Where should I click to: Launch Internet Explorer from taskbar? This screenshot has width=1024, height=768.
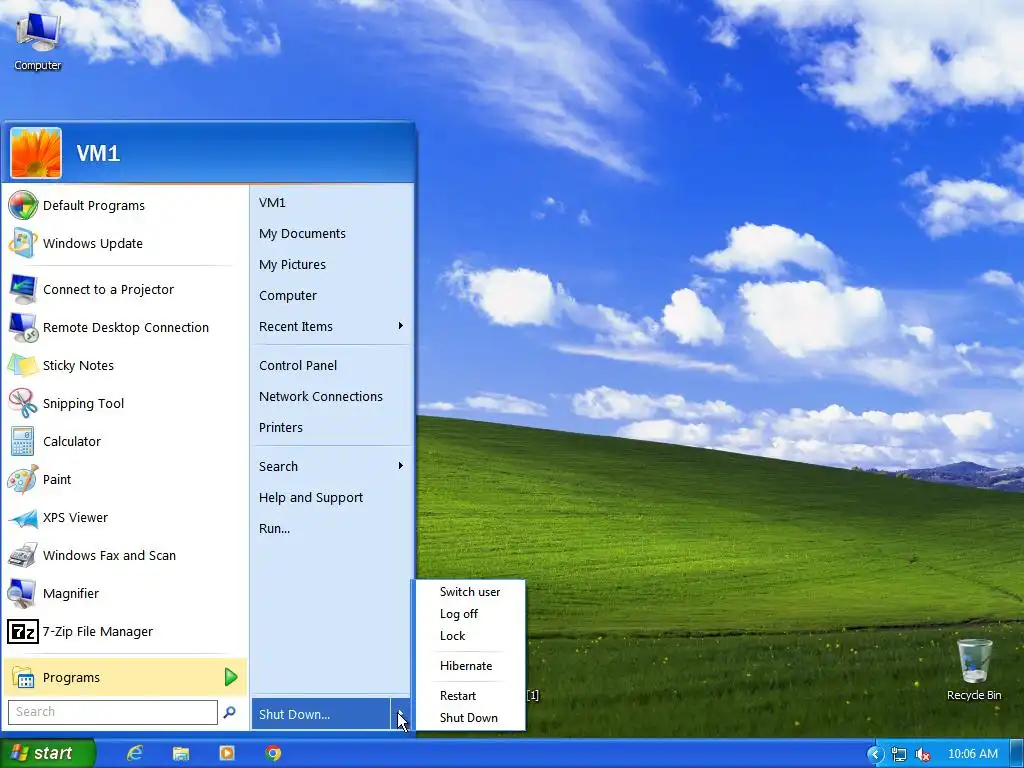point(135,753)
